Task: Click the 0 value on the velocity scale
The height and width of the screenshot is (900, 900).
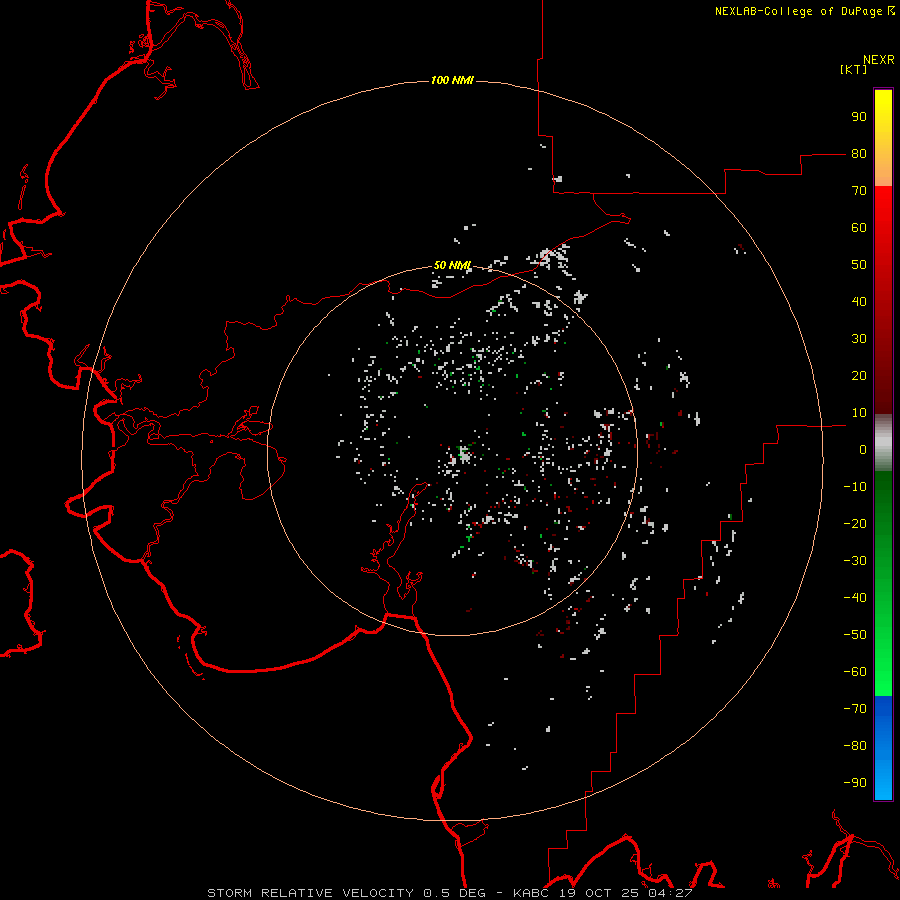Action: (x=863, y=449)
